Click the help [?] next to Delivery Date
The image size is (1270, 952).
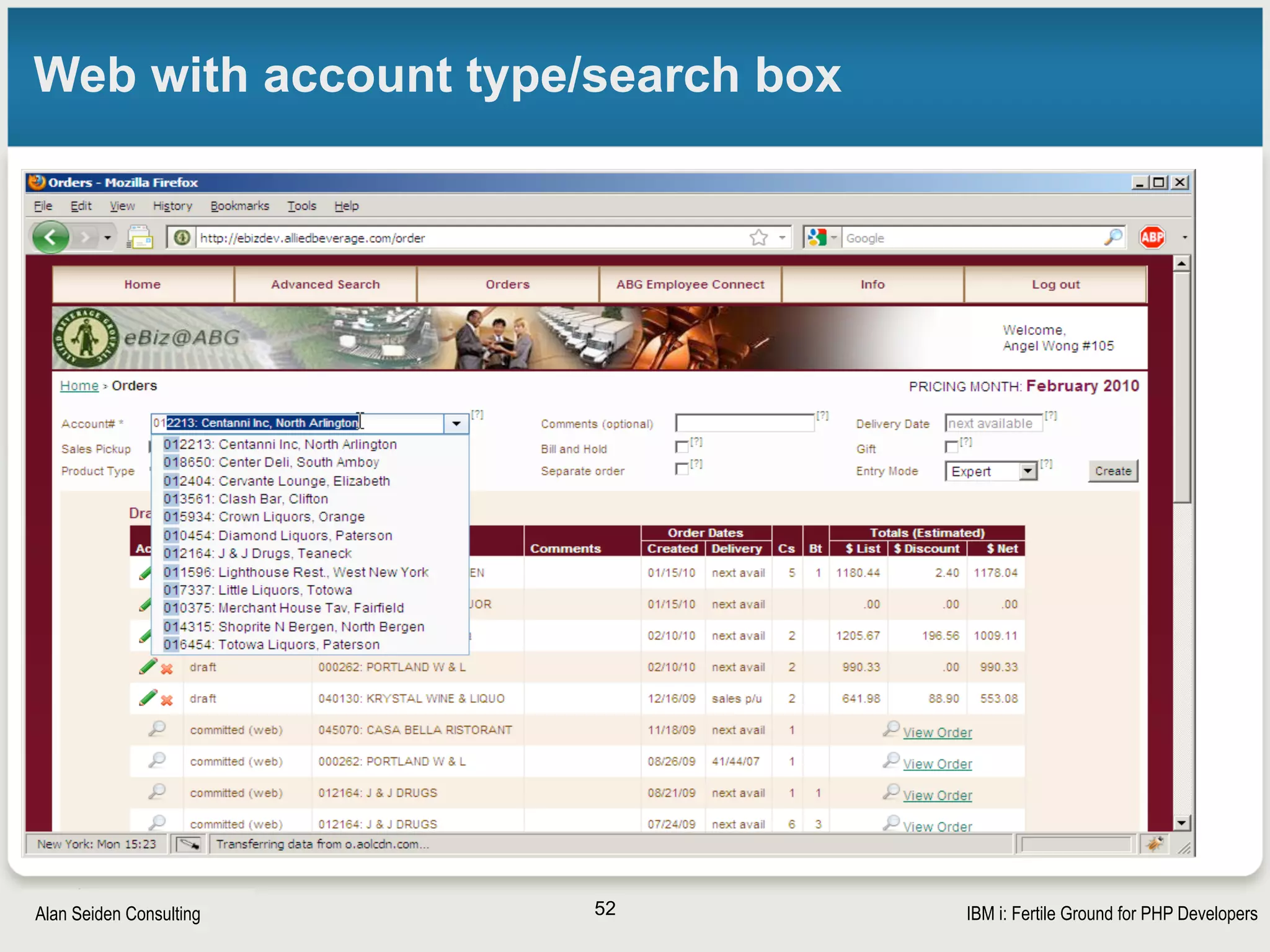coord(1050,415)
